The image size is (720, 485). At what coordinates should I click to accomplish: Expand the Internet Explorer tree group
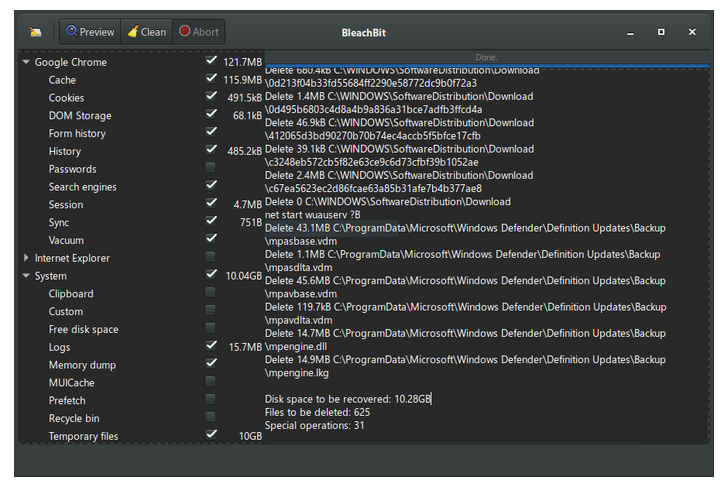tap(26, 258)
